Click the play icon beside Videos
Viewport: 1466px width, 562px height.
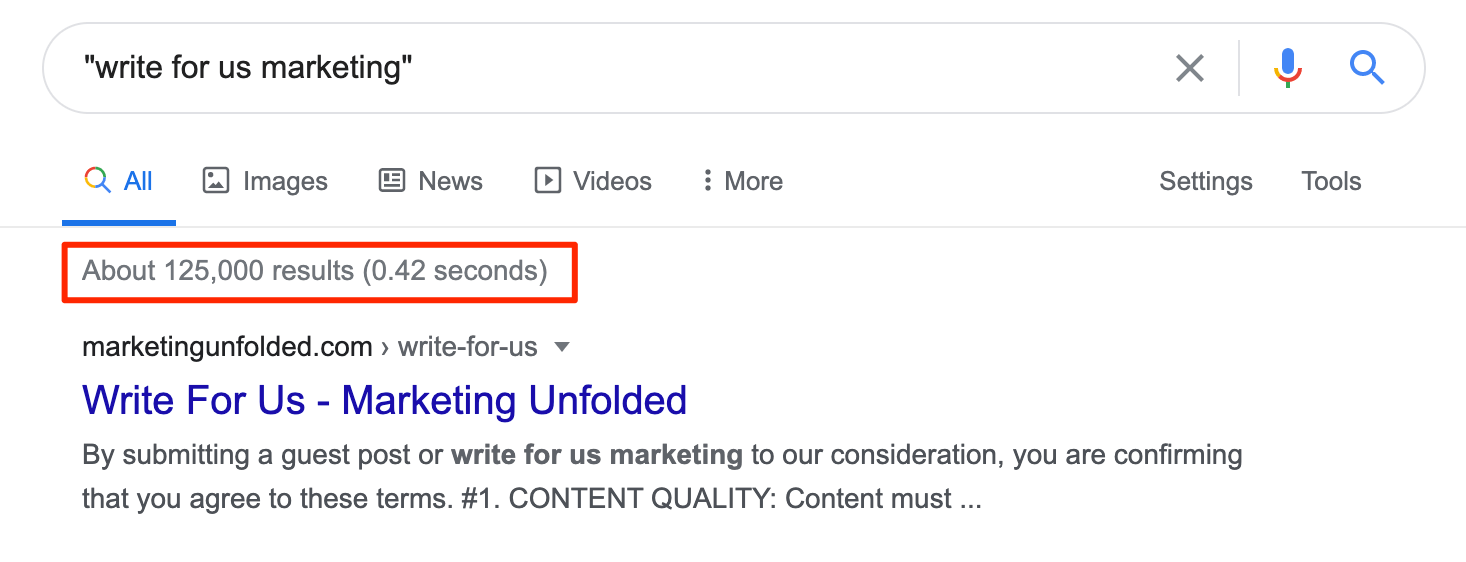point(547,181)
